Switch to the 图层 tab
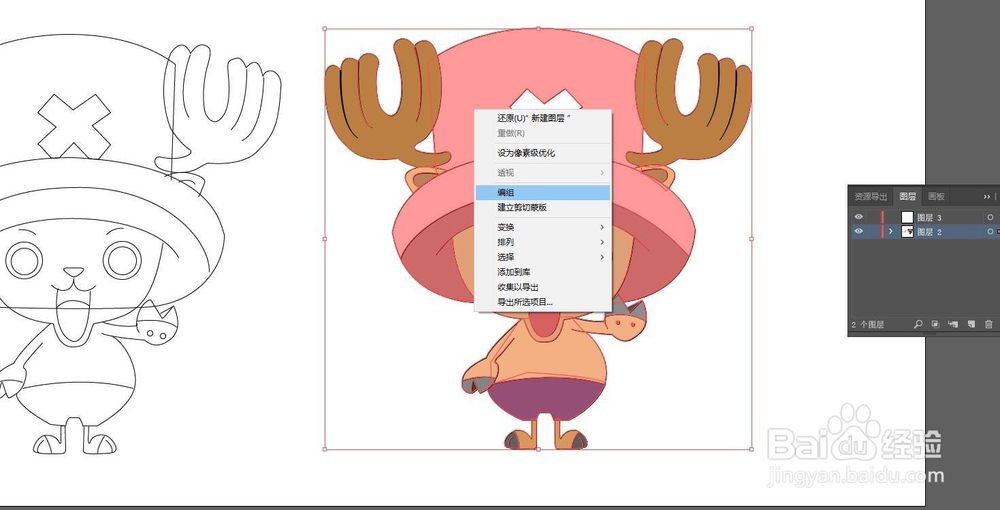This screenshot has height=510, width=1000. [x=908, y=196]
